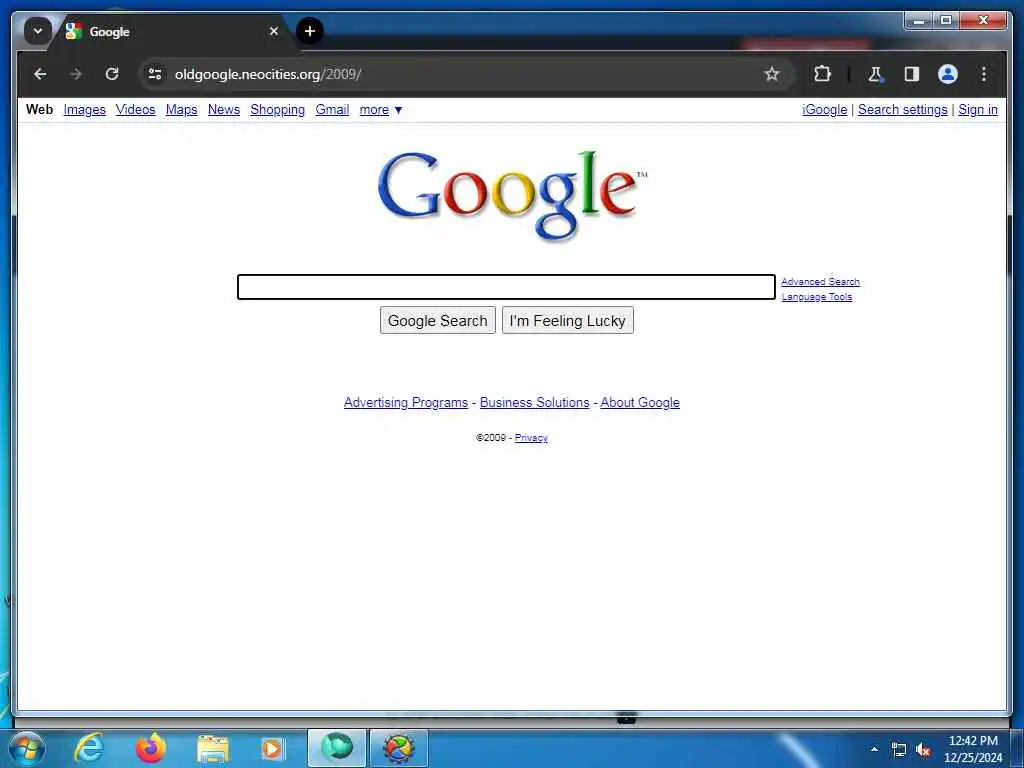Screen dimensions: 1024x768
Task: Go back to the previous page
Action: point(40,74)
